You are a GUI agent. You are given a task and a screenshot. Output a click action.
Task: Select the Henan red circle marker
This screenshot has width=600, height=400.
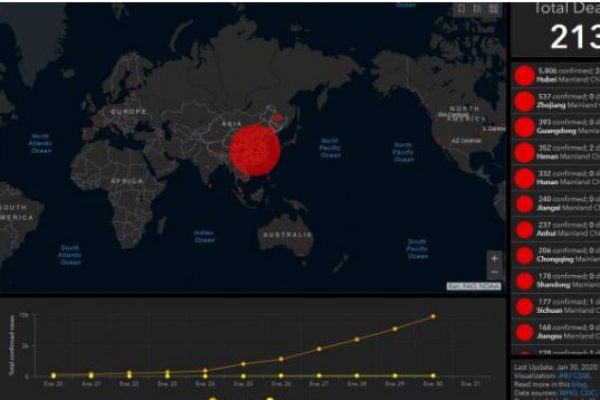coord(523,153)
